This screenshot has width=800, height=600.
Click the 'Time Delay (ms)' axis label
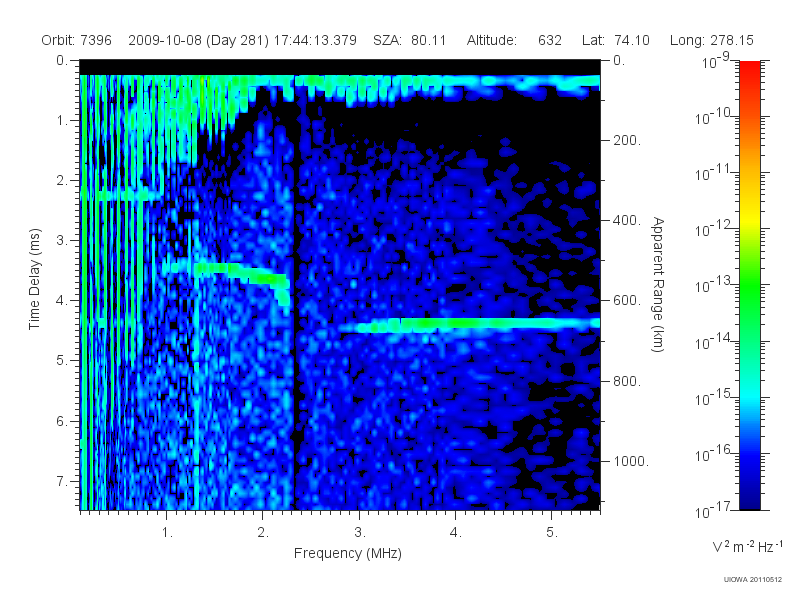(x=34, y=279)
